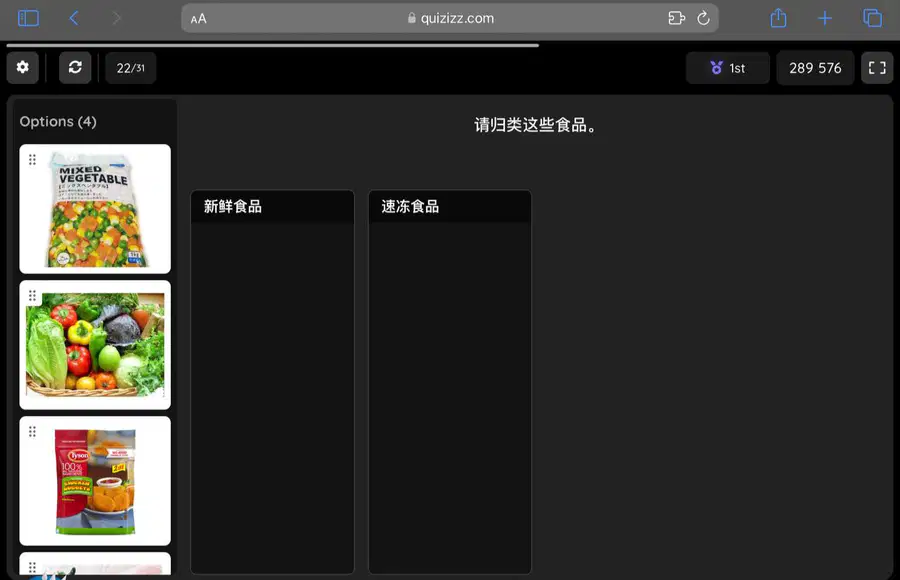Open quiz settings gear button
The image size is (900, 580).
tap(23, 68)
